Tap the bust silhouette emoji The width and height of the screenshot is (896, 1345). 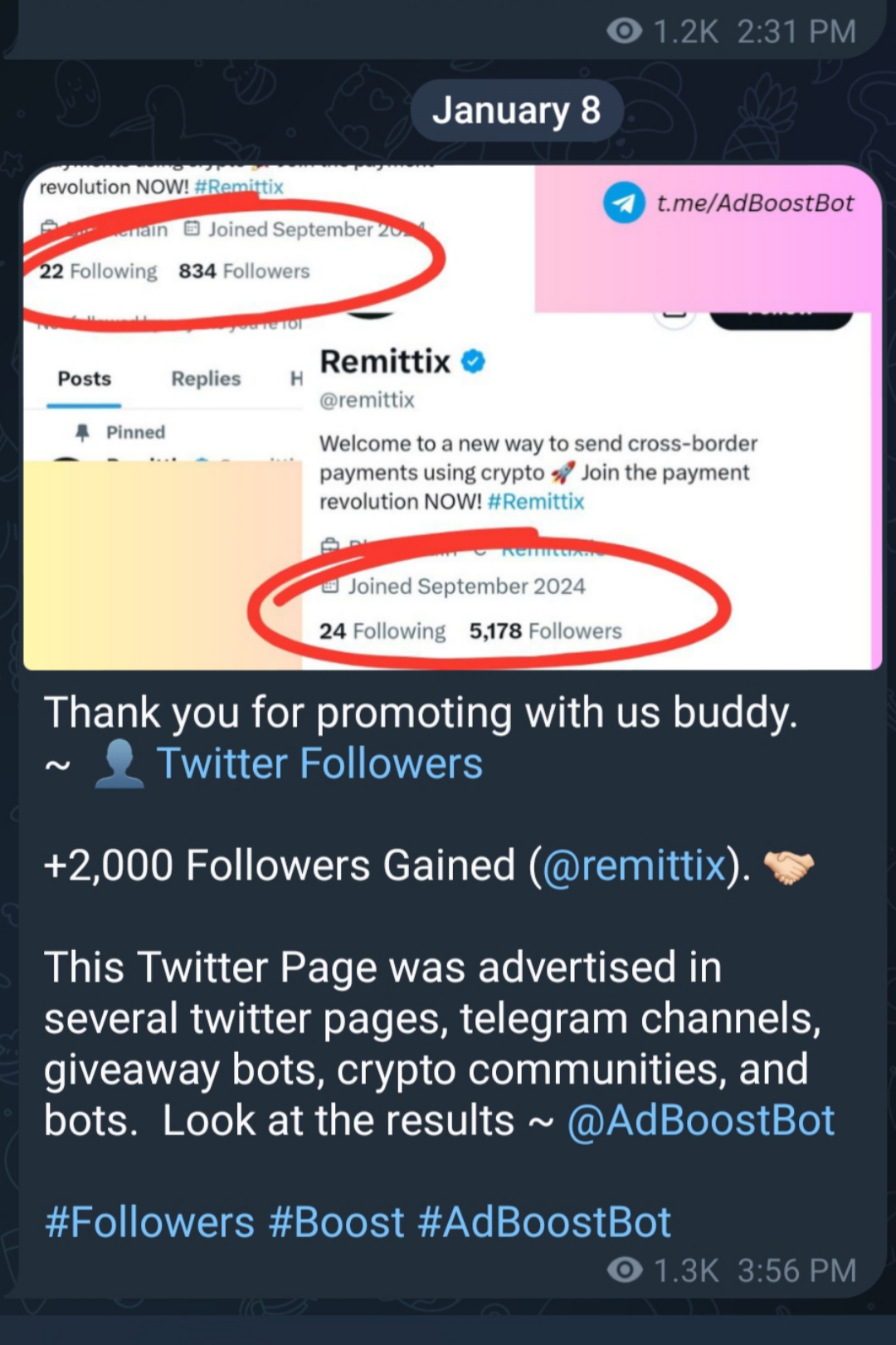[x=119, y=763]
